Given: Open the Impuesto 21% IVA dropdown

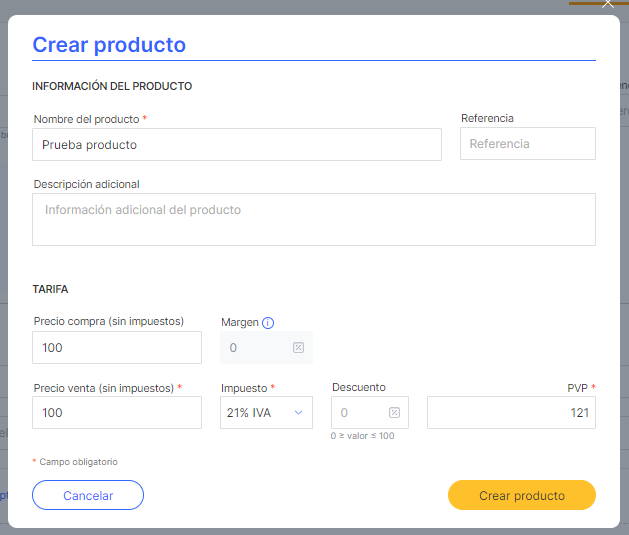Looking at the screenshot, I should click(266, 413).
